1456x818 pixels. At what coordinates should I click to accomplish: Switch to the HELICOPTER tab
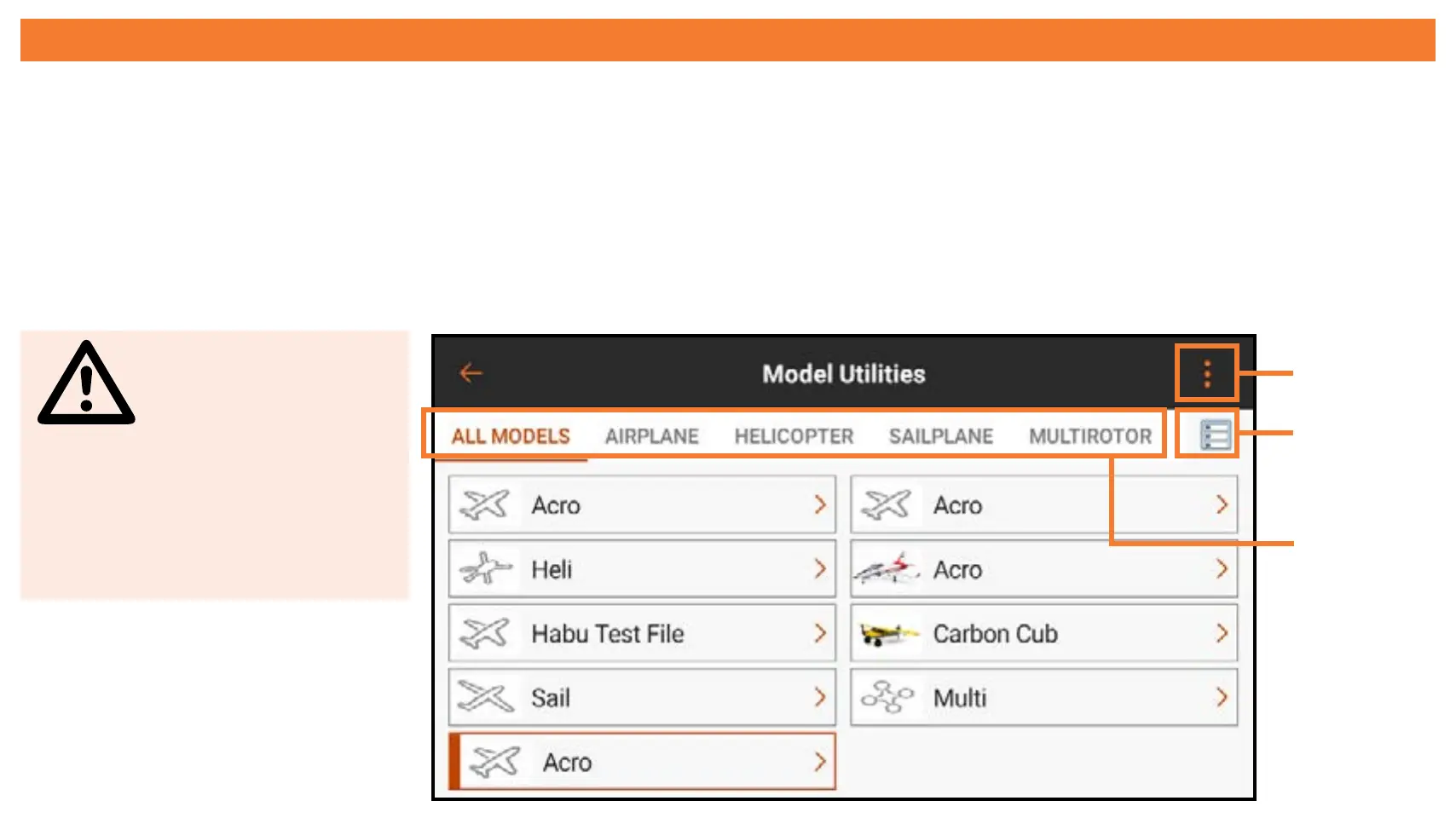(x=794, y=436)
